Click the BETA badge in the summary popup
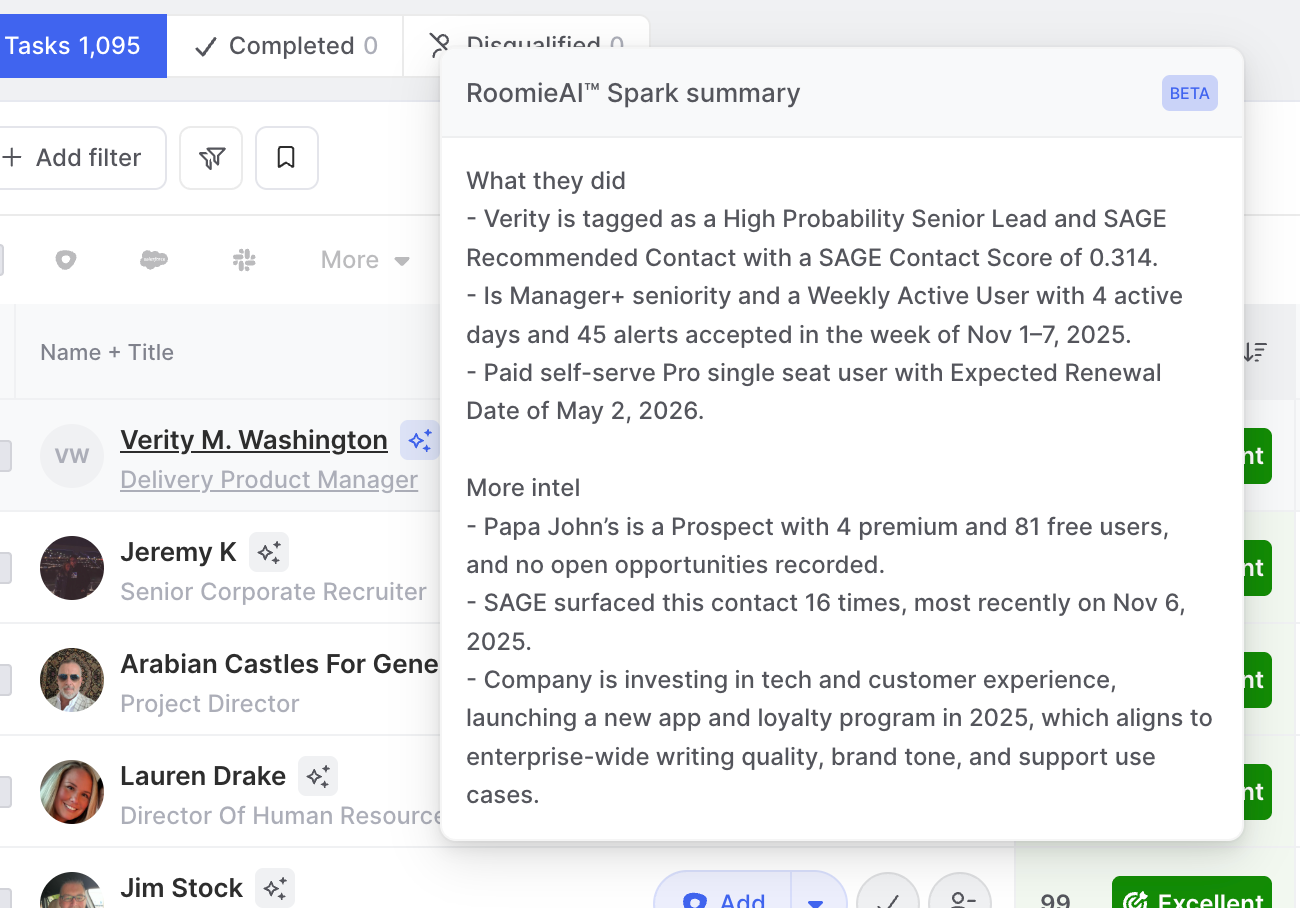Screen dimensions: 1300x908 click(1190, 93)
